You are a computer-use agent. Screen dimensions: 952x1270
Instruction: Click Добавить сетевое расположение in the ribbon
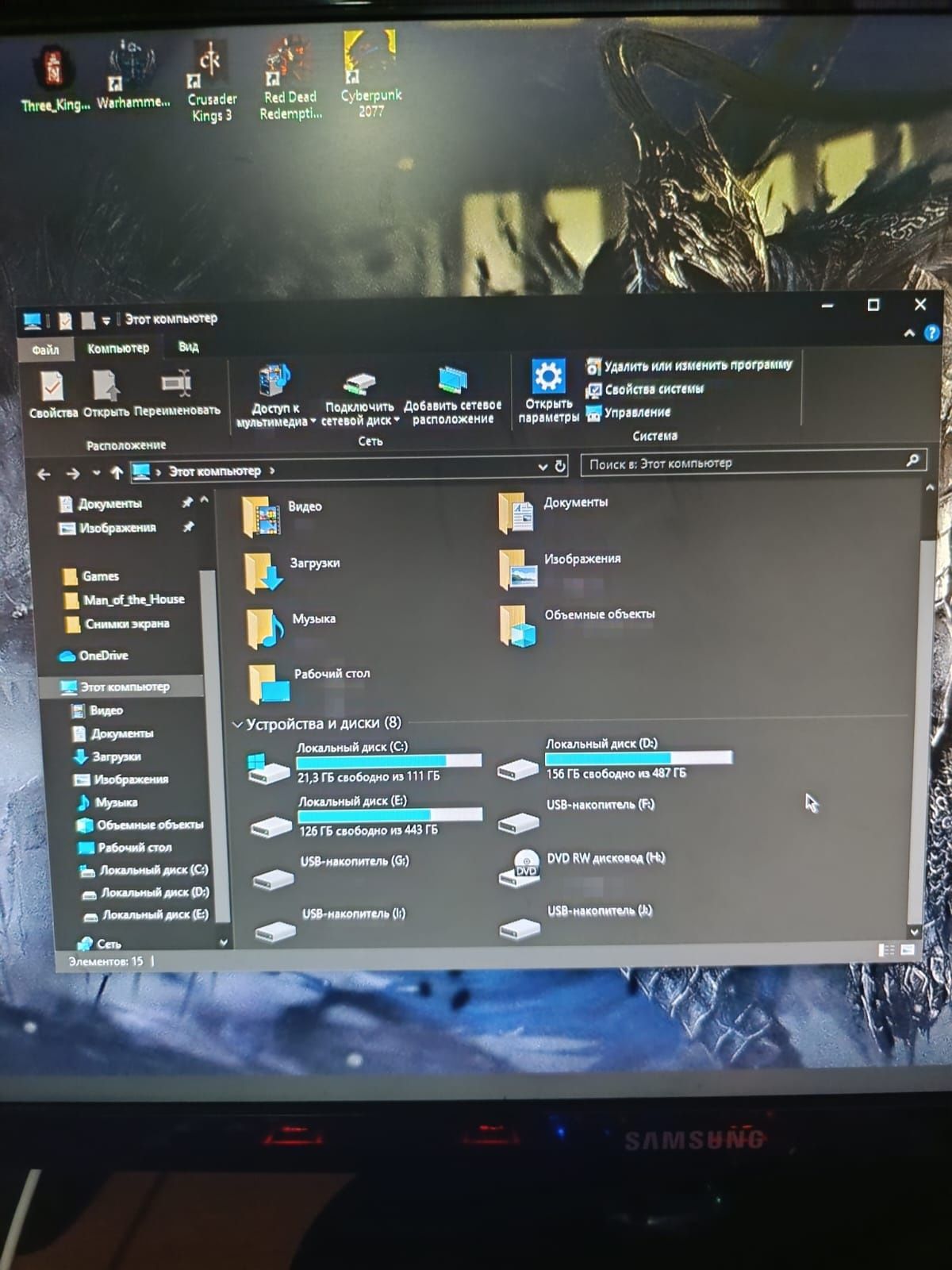(452, 395)
